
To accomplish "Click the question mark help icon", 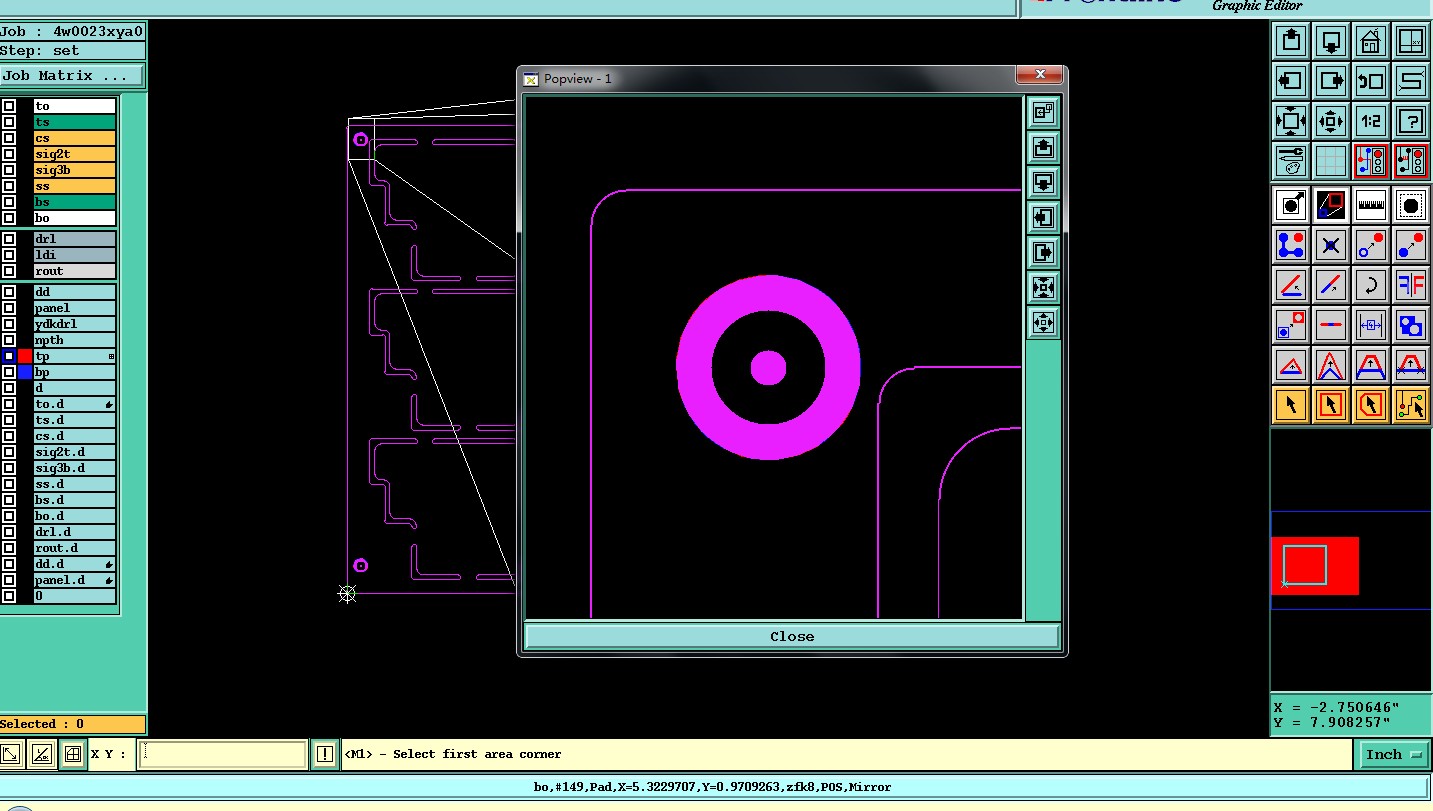I will (1411, 122).
